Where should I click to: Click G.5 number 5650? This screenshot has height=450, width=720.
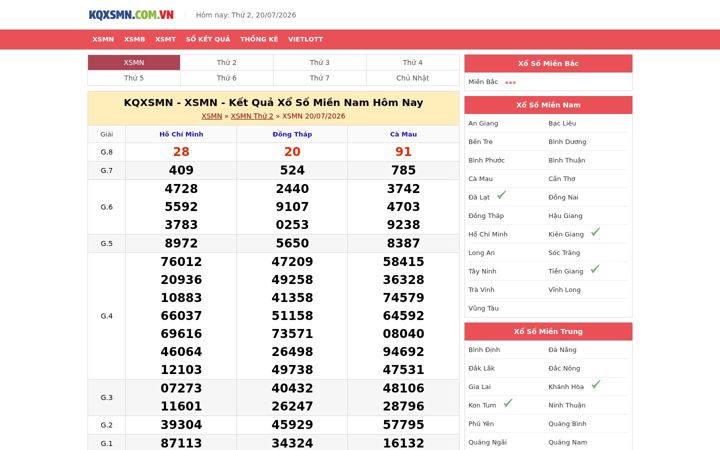[292, 243]
